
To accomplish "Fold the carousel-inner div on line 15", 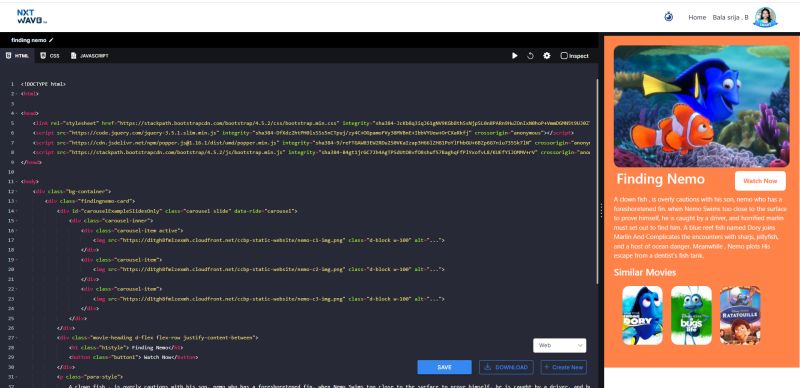I will [17, 221].
